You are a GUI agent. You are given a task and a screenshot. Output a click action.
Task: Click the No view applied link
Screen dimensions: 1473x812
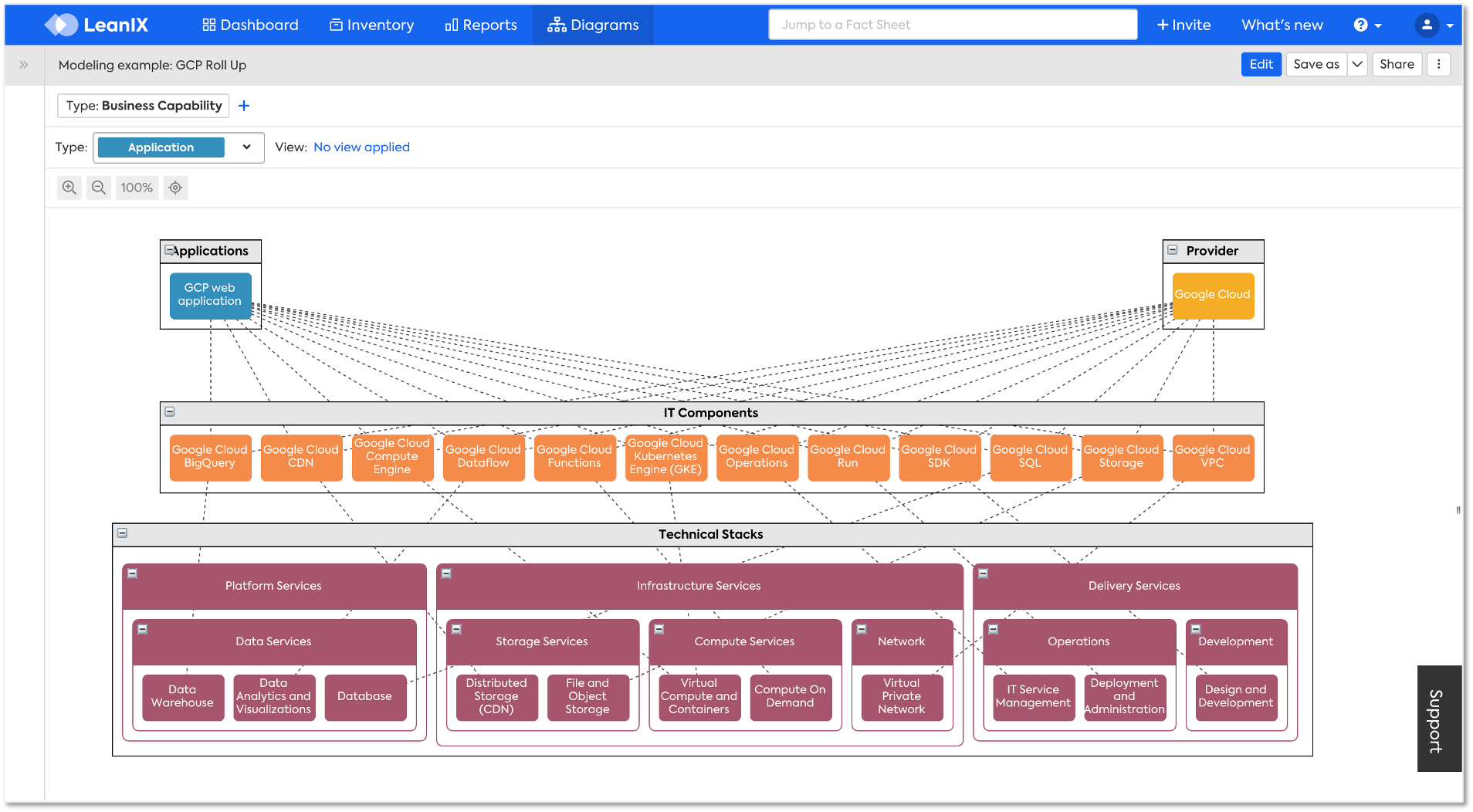click(361, 147)
